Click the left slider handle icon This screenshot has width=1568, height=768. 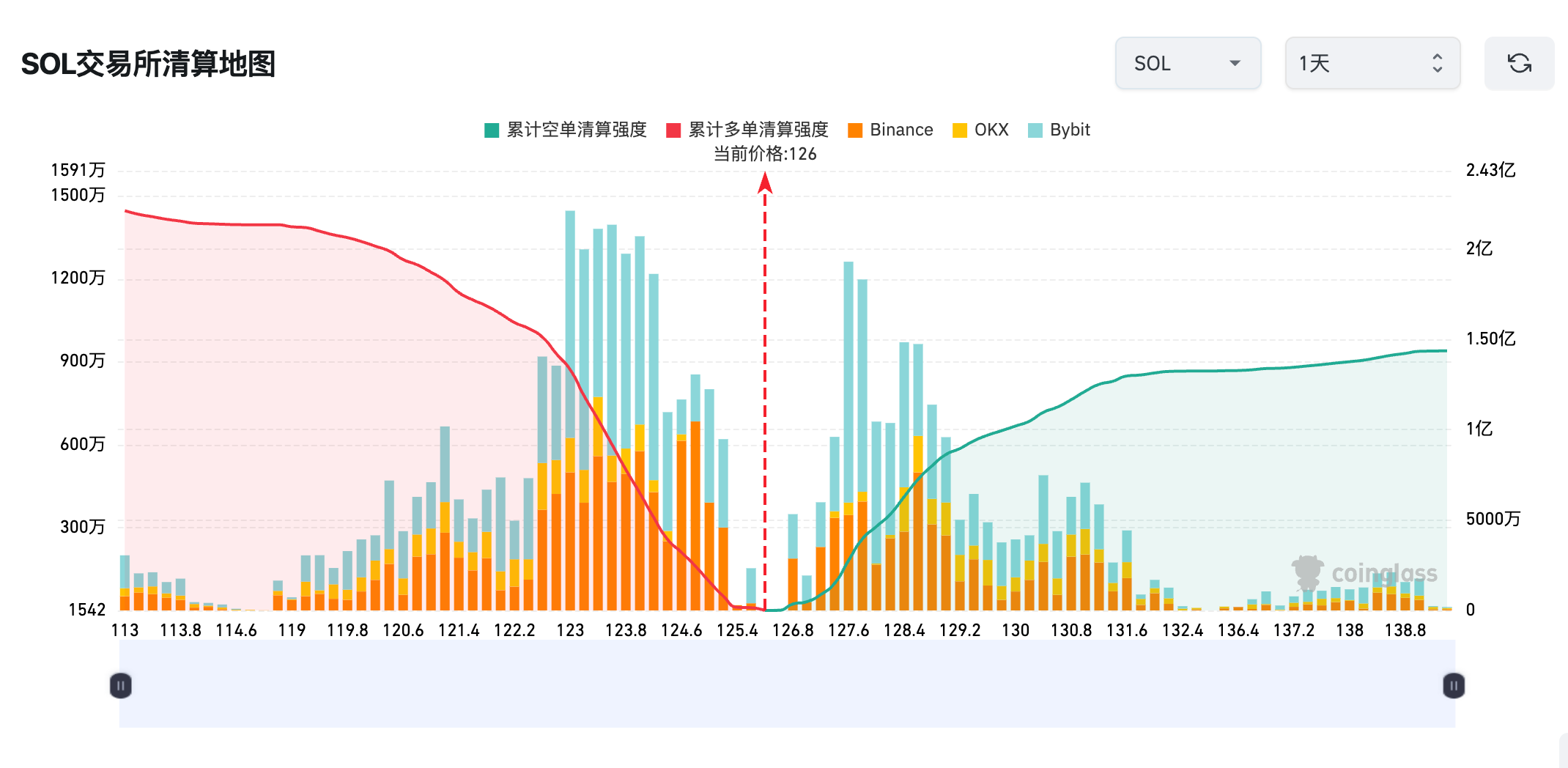(119, 685)
